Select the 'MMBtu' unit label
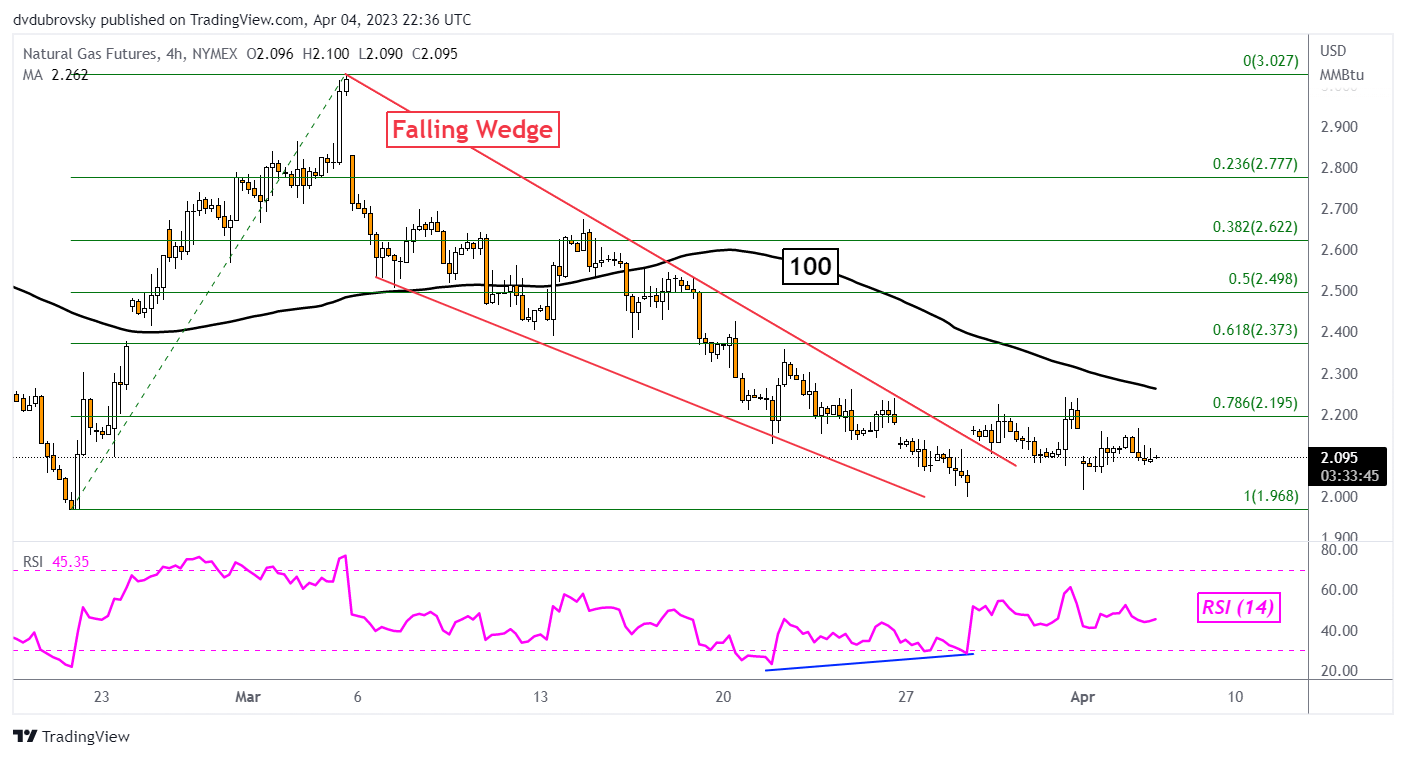The height and width of the screenshot is (758, 1406). pyautogui.click(x=1342, y=75)
